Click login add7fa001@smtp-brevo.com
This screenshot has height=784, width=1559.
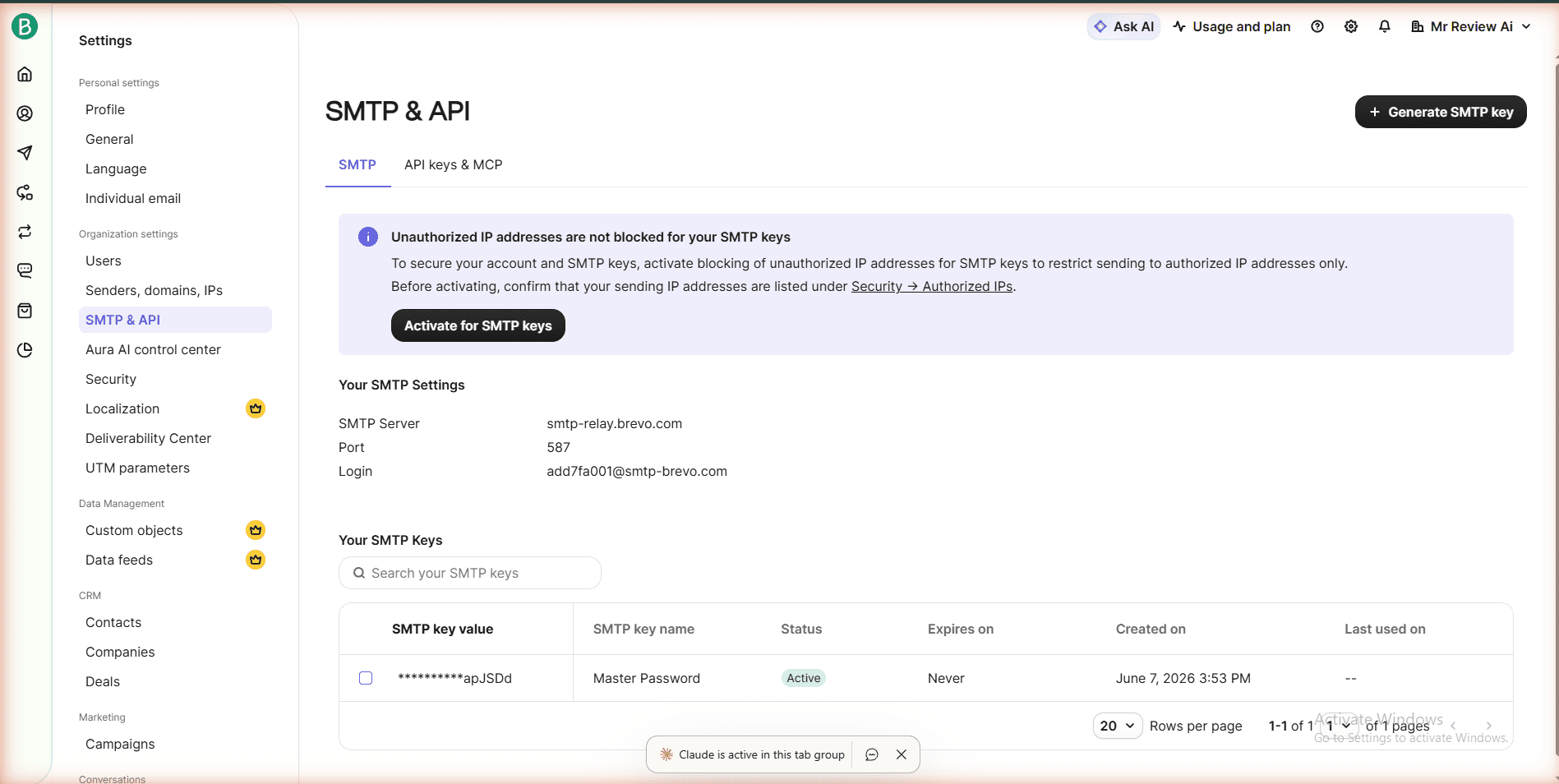pos(637,471)
